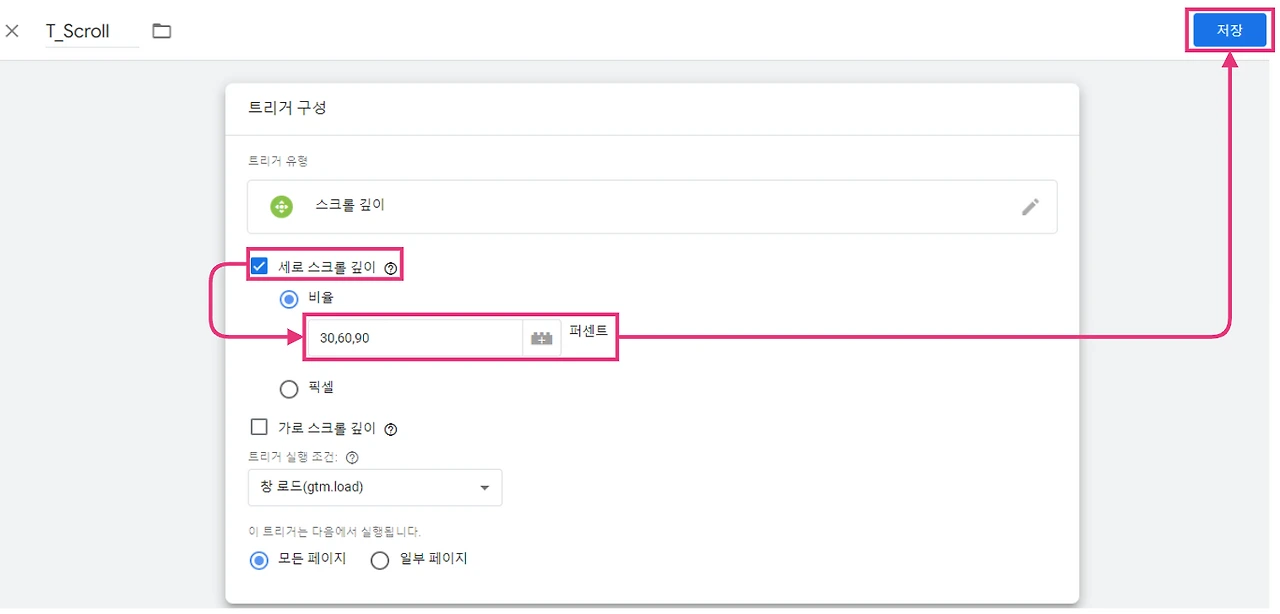Click the 30,60,90 percent input field
The image size is (1280, 614).
click(x=412, y=338)
